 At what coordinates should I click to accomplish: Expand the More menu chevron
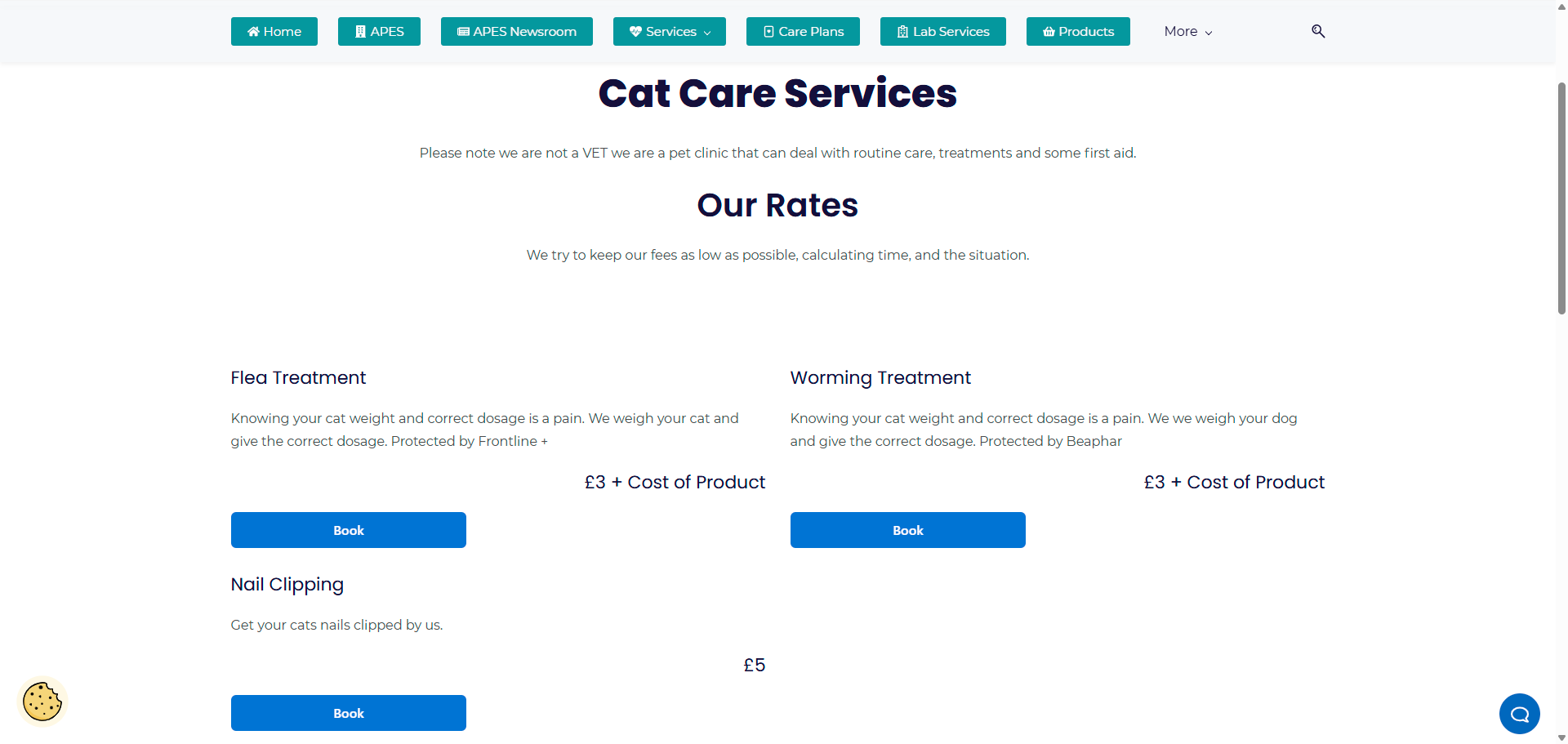(x=1209, y=33)
